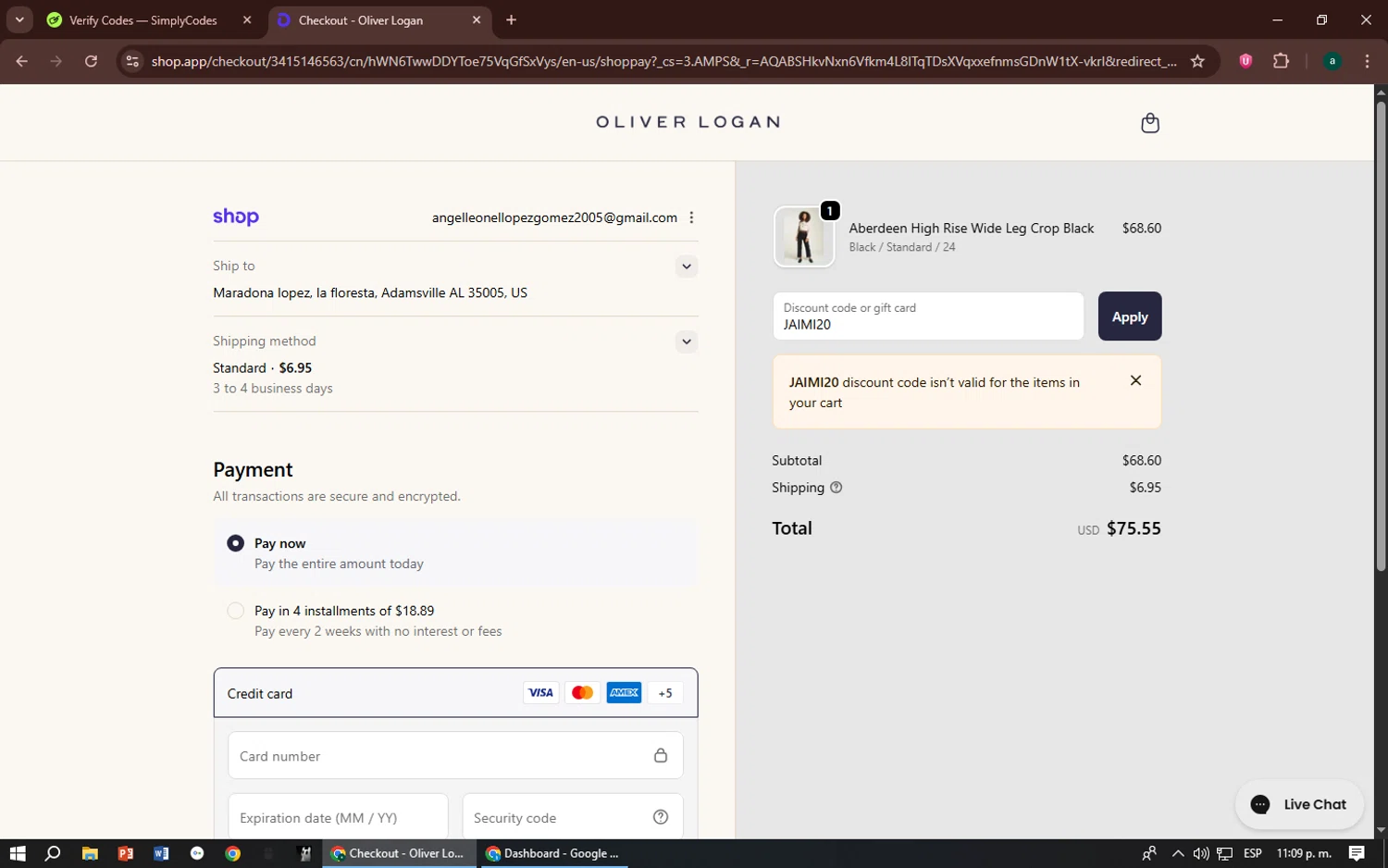Image resolution: width=1388 pixels, height=868 pixels.
Task: Click the OLIVER LOGAN store logo
Action: click(x=688, y=122)
